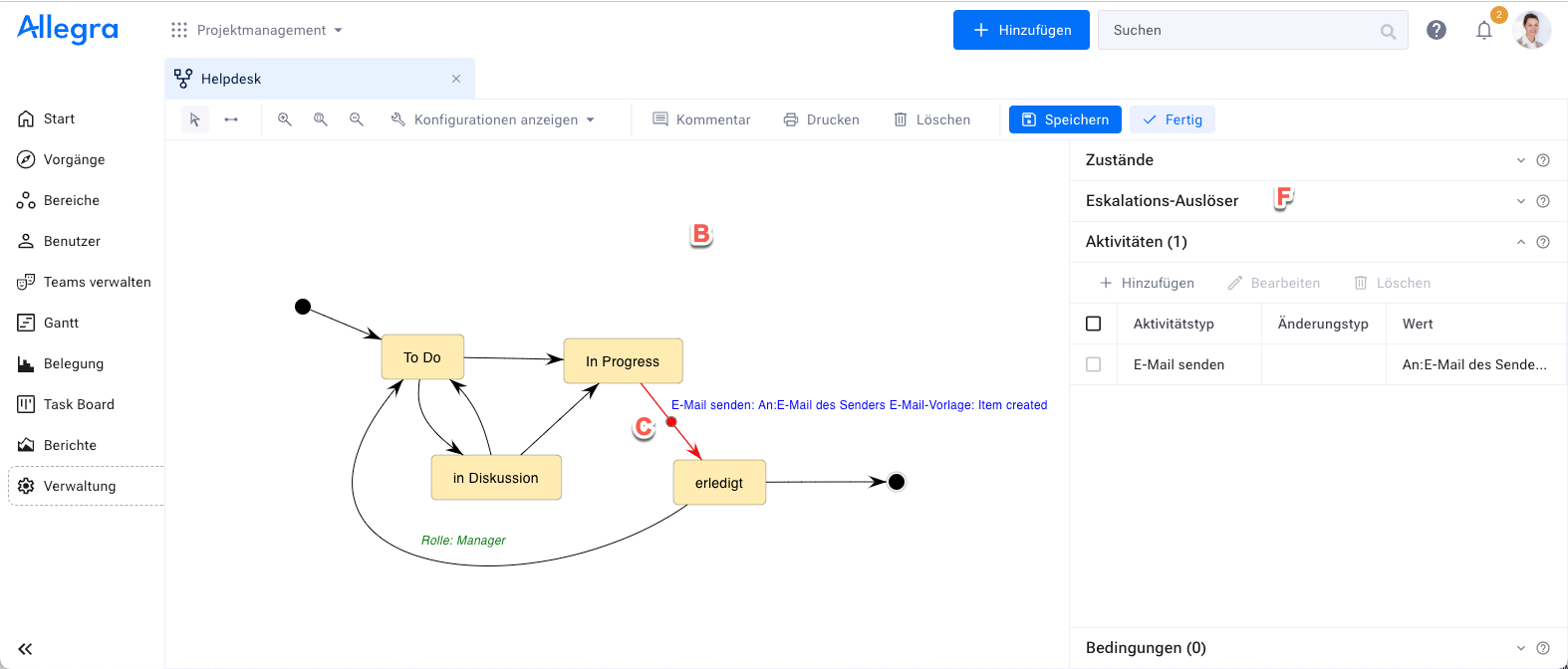Select the pointer selection tool
1568x669 pixels.
click(x=195, y=119)
